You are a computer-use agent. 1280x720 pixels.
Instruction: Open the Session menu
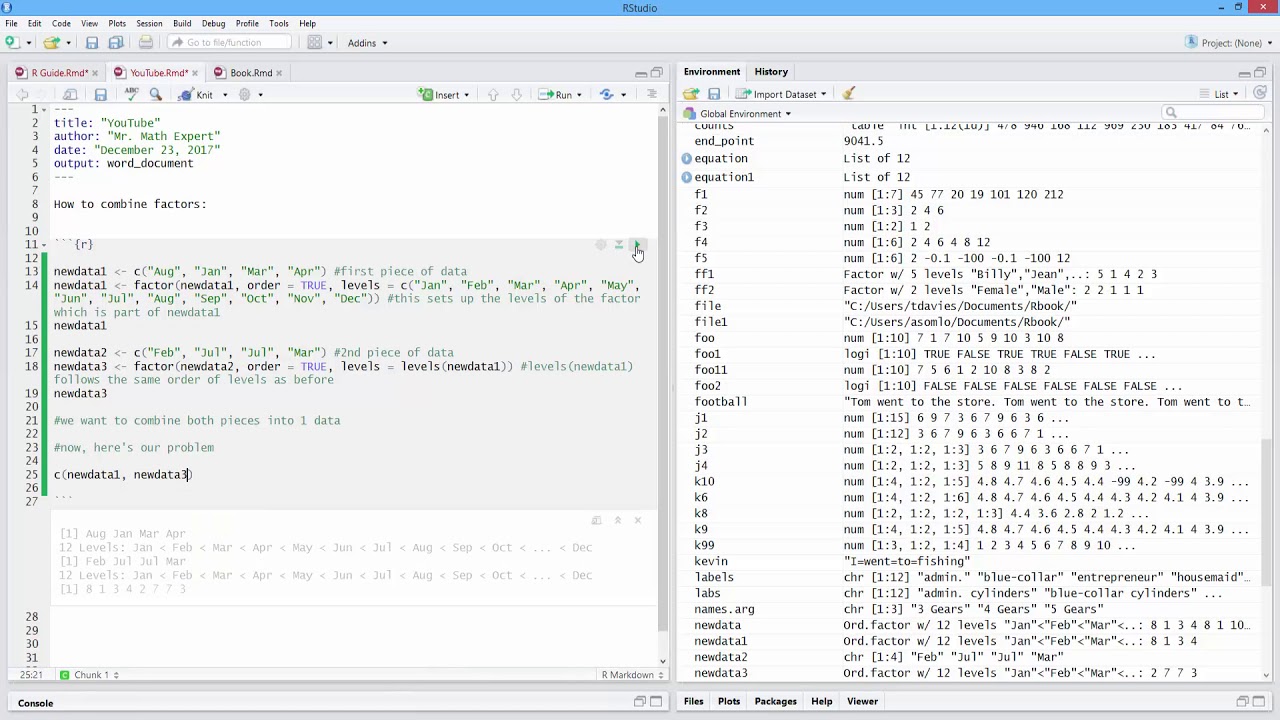[x=149, y=23]
